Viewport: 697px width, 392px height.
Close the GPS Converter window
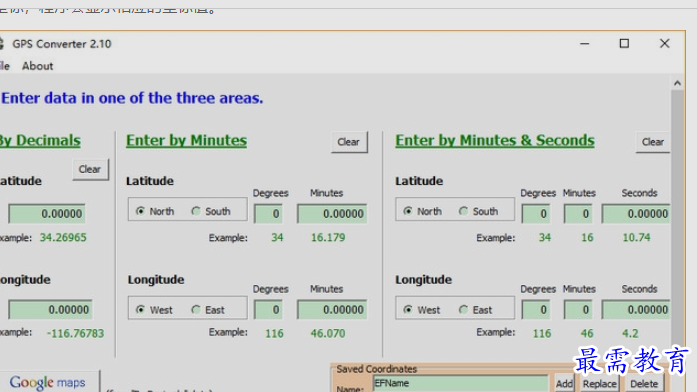point(665,44)
